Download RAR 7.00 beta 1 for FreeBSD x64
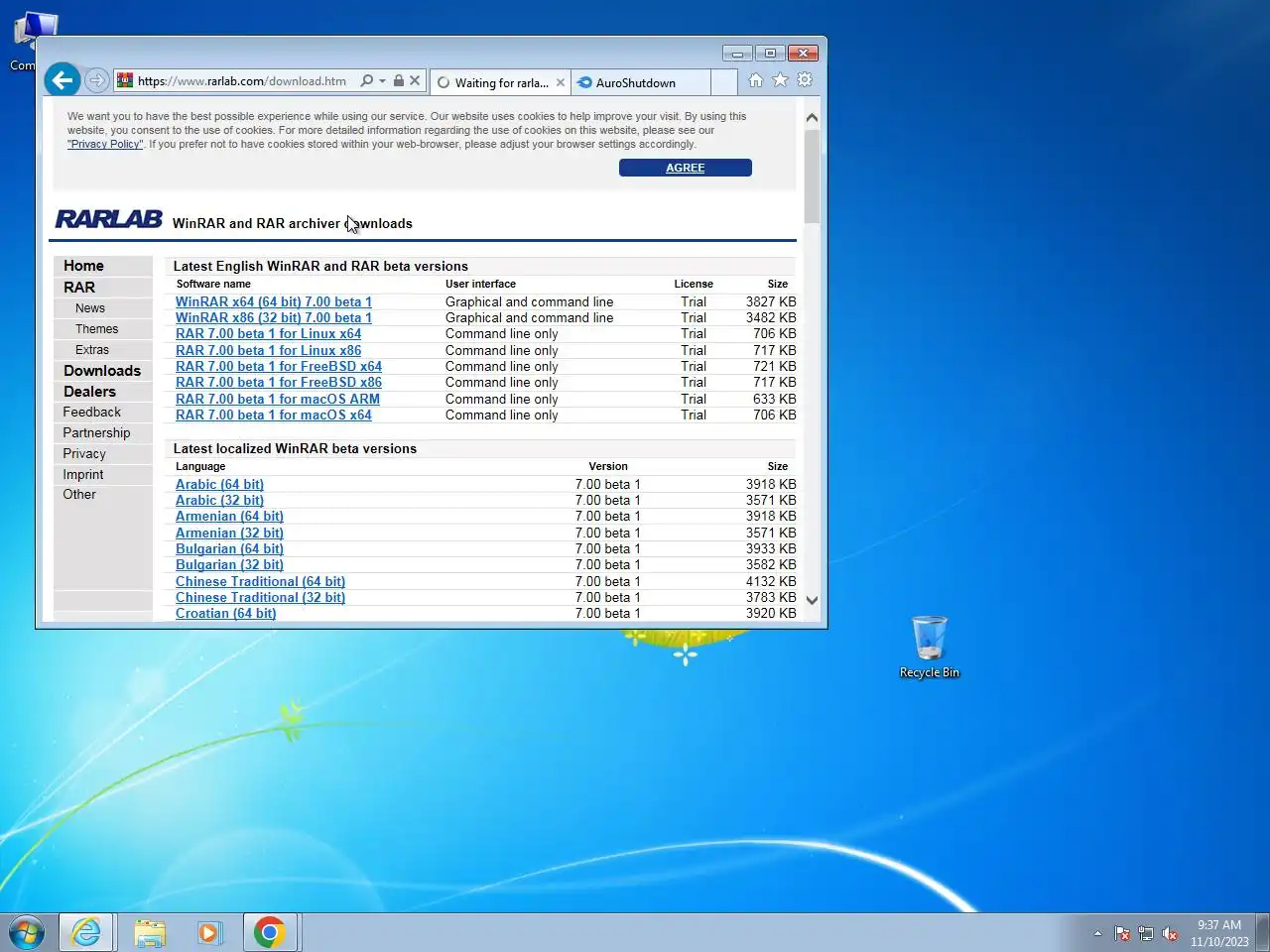Screen dimensions: 1270x952 (x=279, y=366)
